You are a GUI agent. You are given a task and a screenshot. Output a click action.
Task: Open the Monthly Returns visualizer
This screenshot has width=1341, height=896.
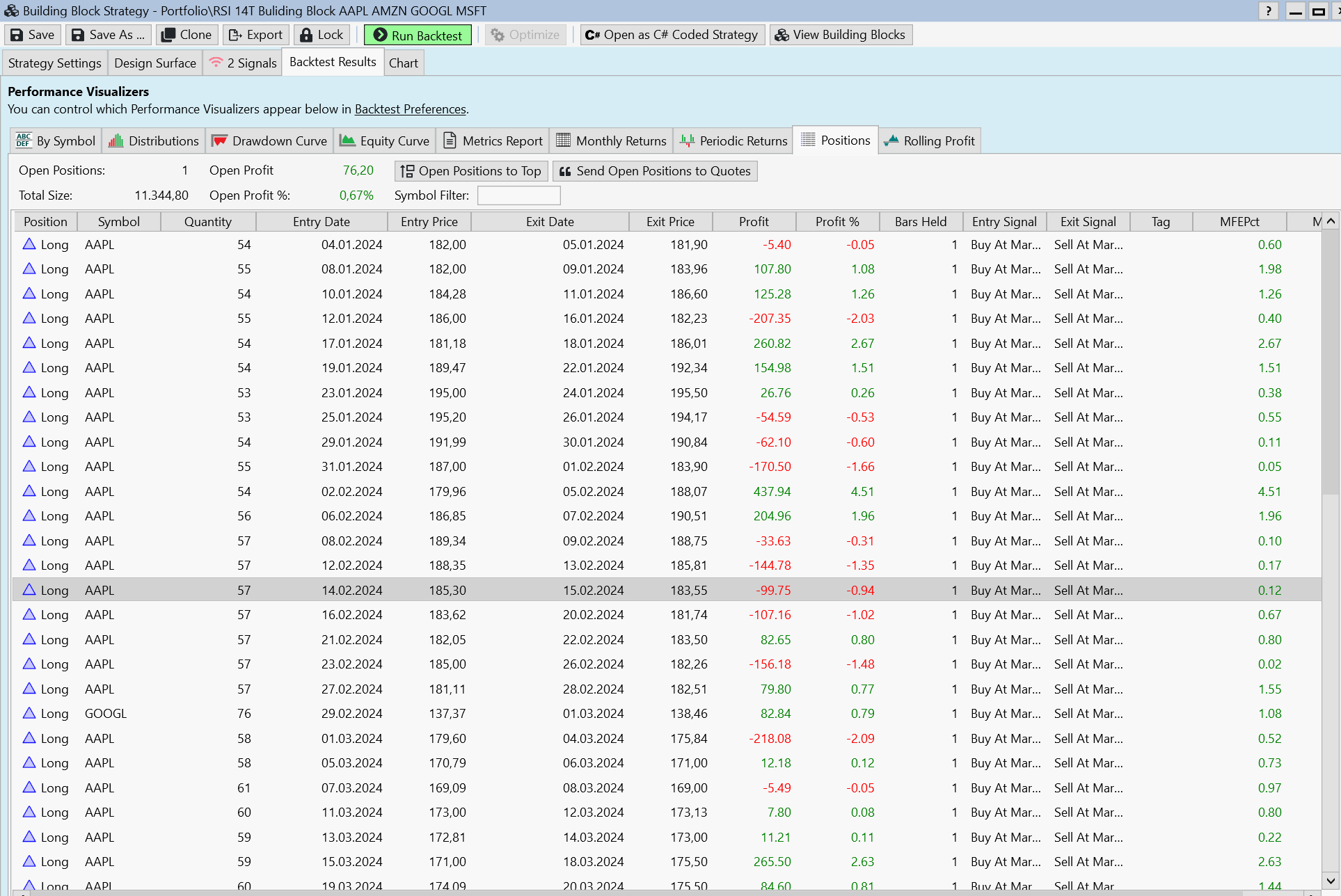[x=611, y=141]
